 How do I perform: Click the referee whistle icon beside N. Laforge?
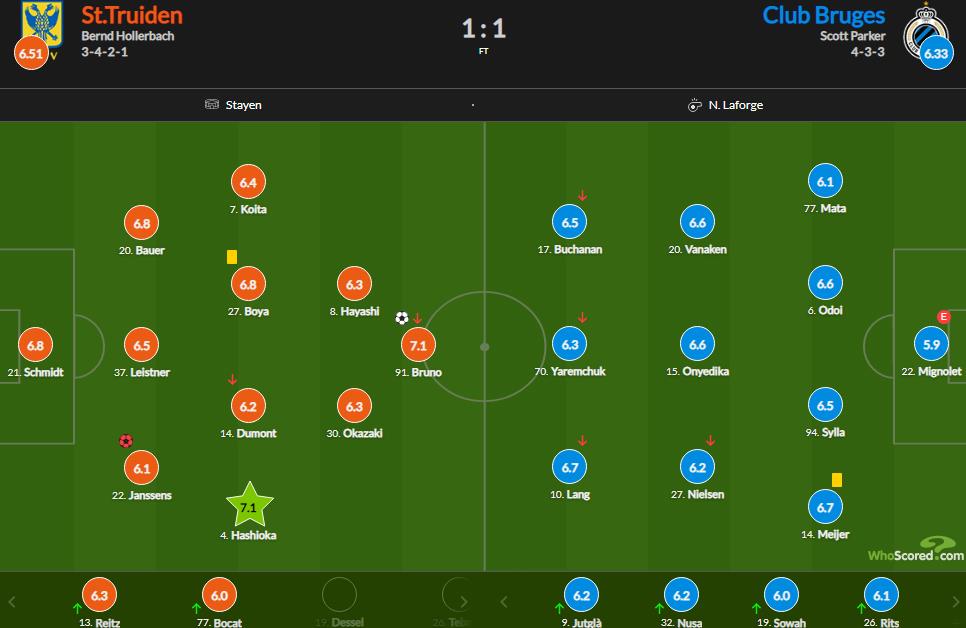(x=694, y=104)
